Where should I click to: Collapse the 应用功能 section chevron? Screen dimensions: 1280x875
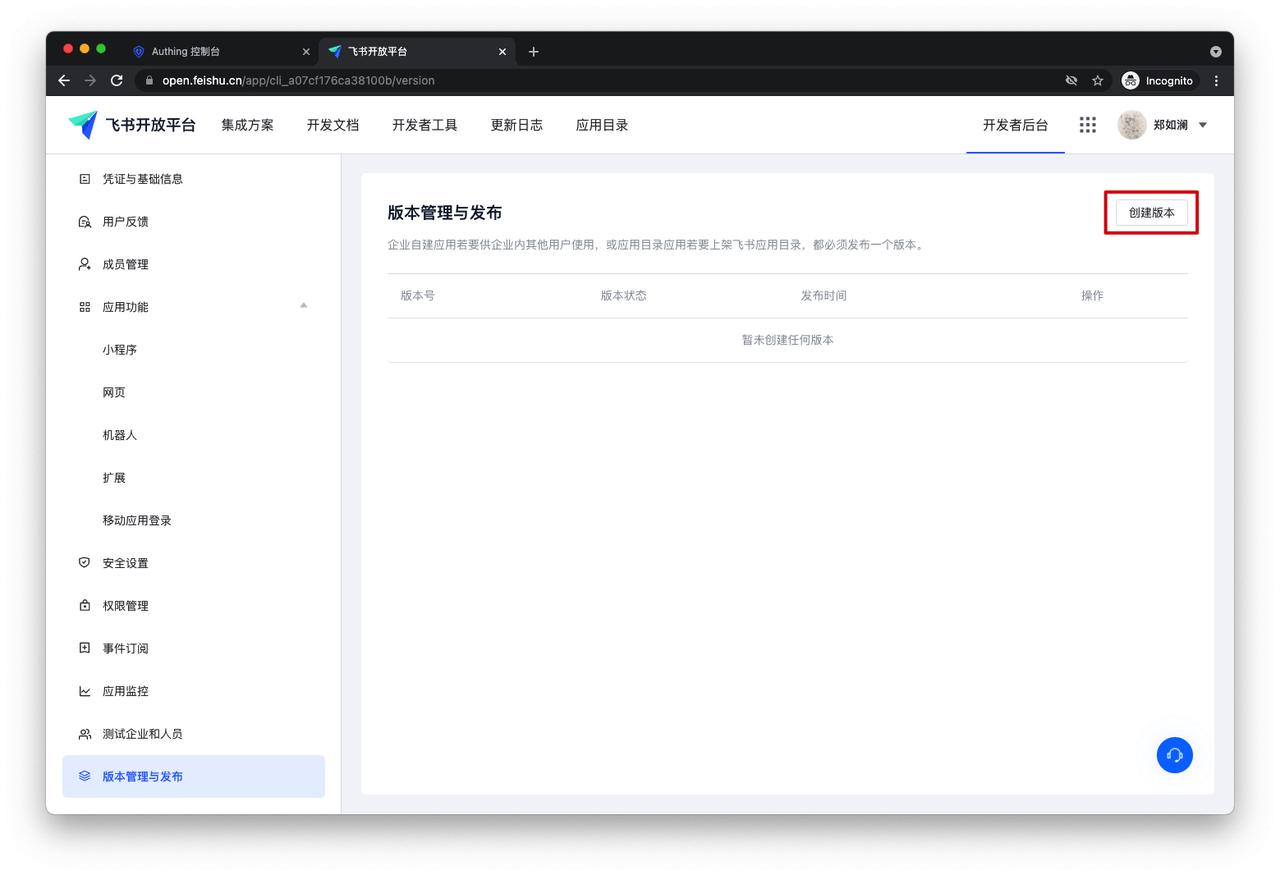(304, 307)
